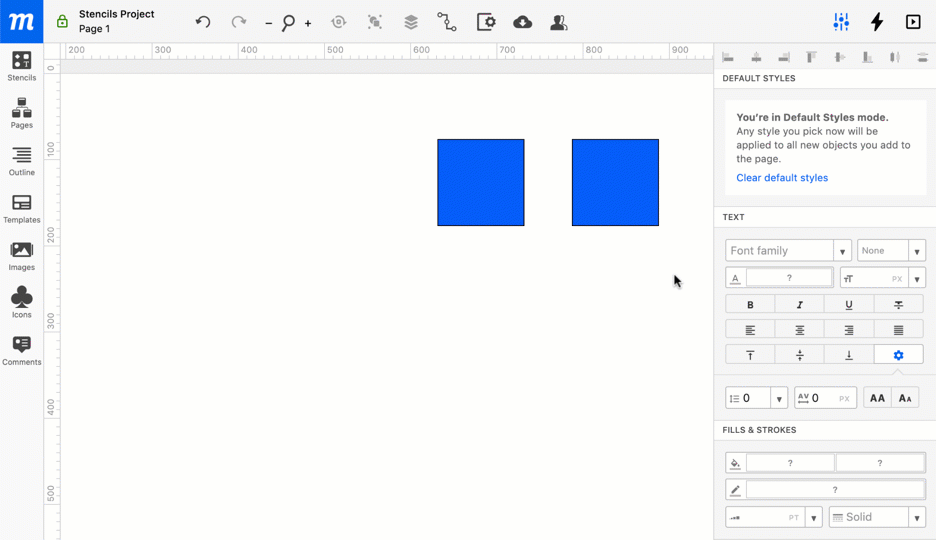Image resolution: width=936 pixels, height=540 pixels.
Task: Click align bottom edges icon
Action: (x=867, y=57)
